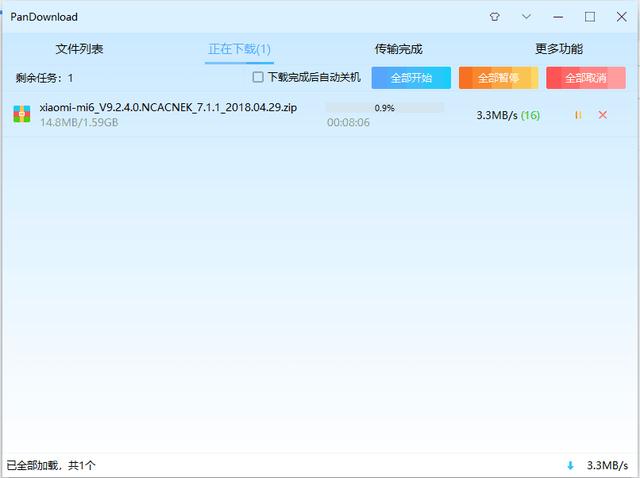
Task: Click the status bar 3.3MB/s speed
Action: tap(607, 465)
